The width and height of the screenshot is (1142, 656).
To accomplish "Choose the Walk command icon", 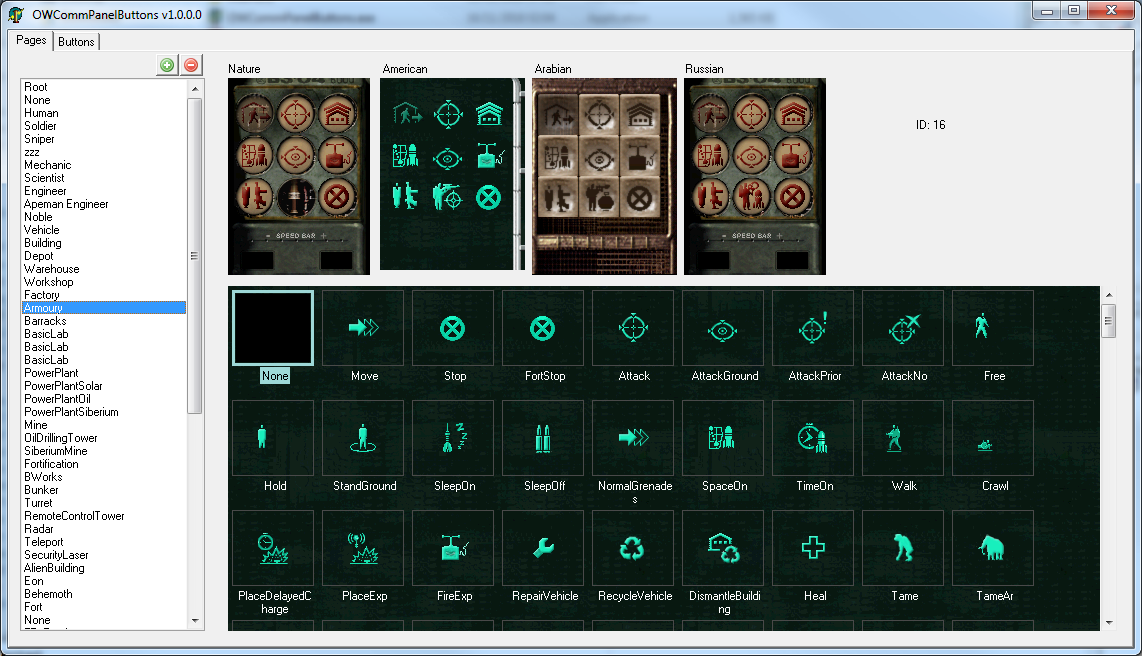I will [903, 438].
